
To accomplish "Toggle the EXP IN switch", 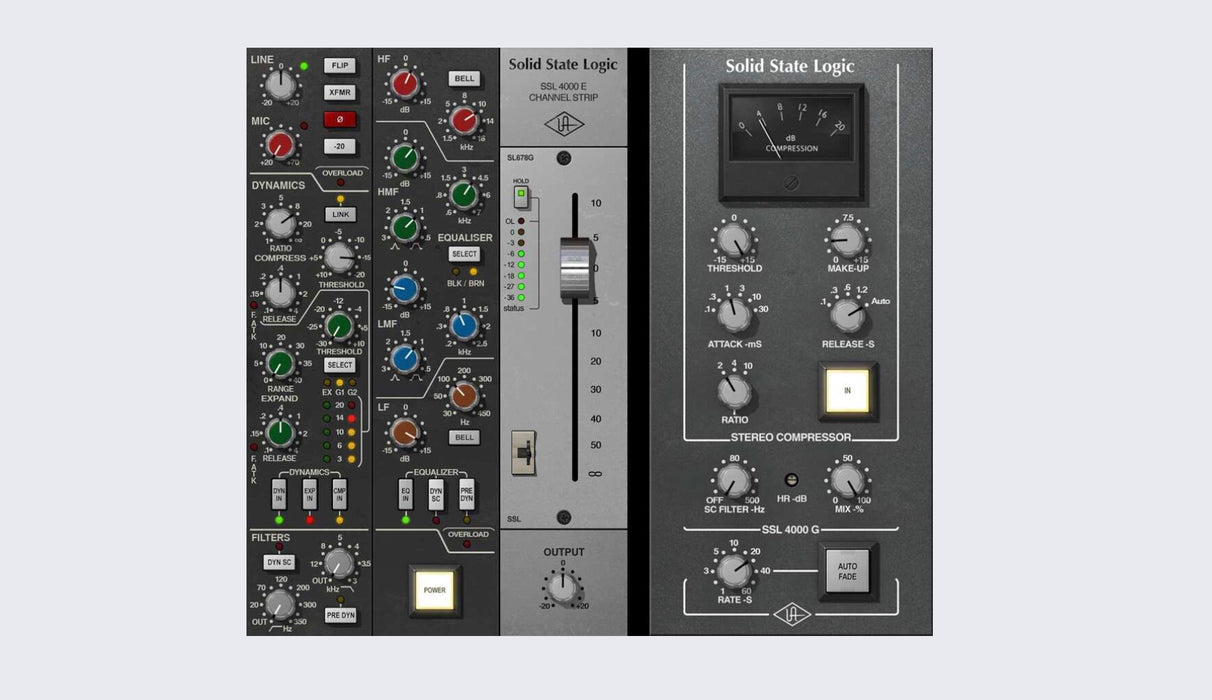I will click(x=310, y=493).
